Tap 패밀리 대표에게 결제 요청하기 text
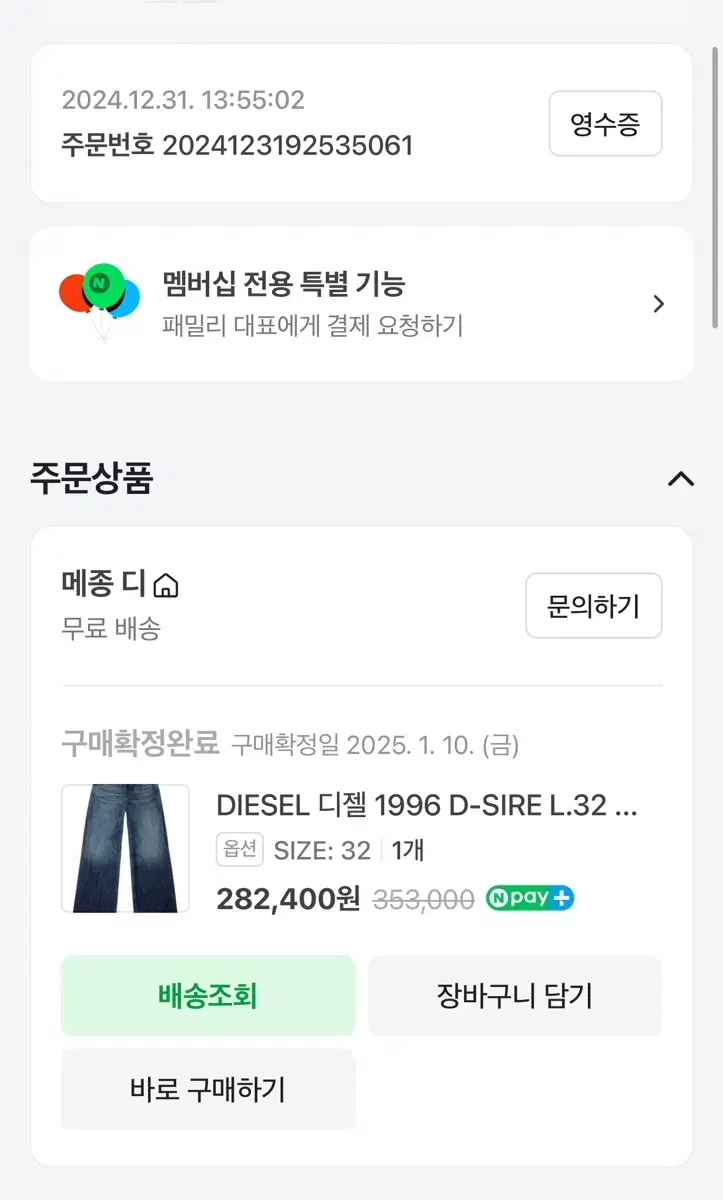This screenshot has height=1200, width=723. [312, 326]
